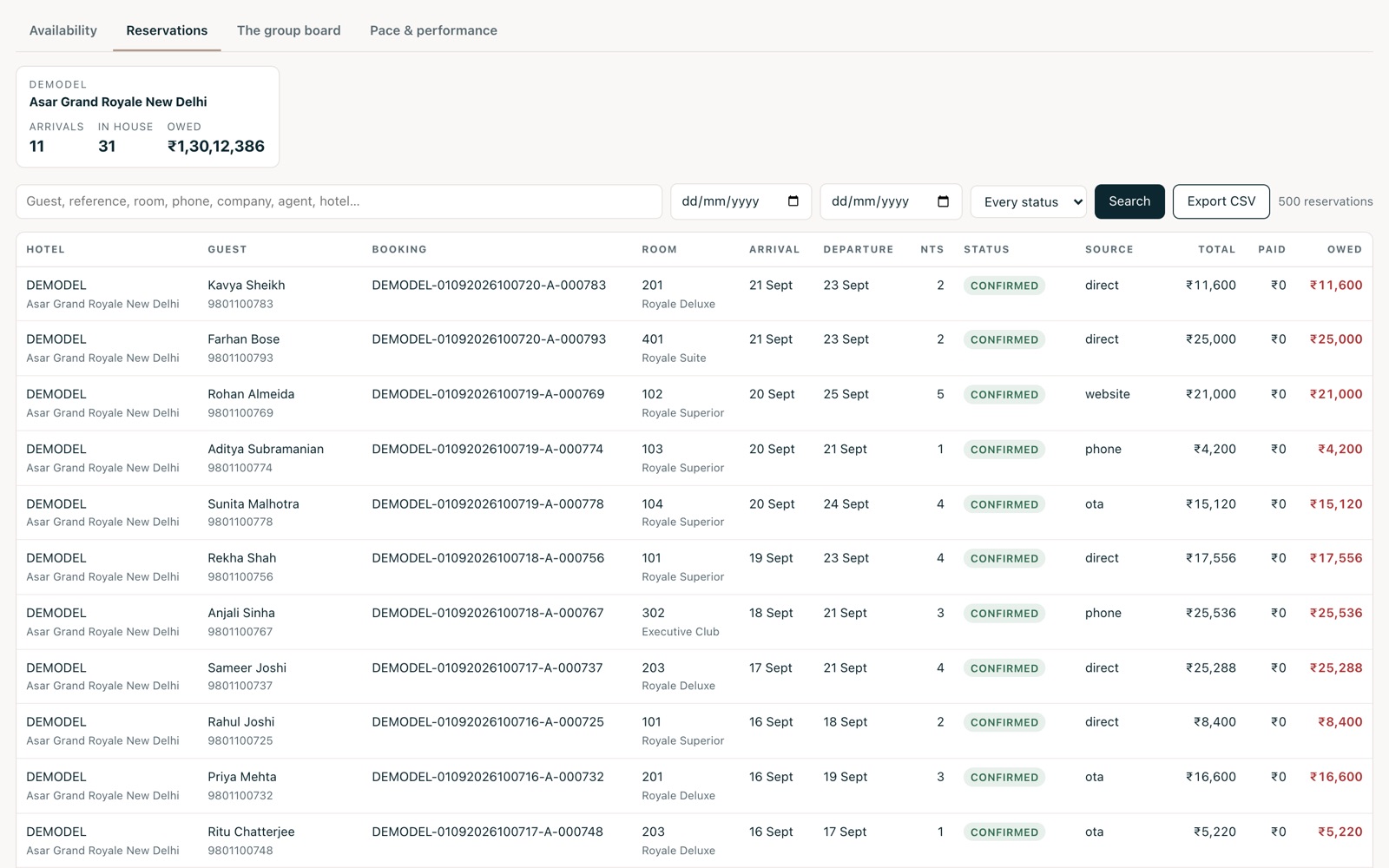Click the Search button
This screenshot has width=1389, height=868.
tap(1129, 201)
